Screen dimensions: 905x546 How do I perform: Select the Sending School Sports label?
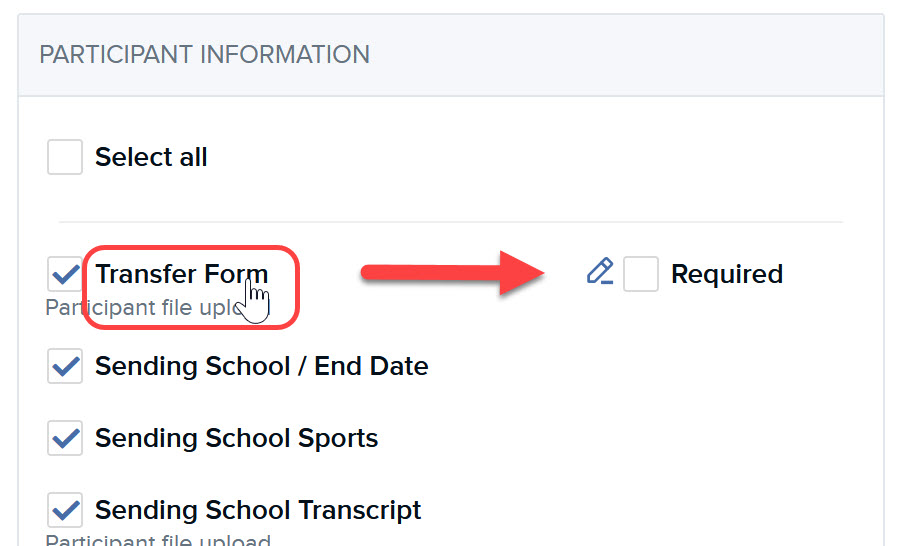coord(237,438)
